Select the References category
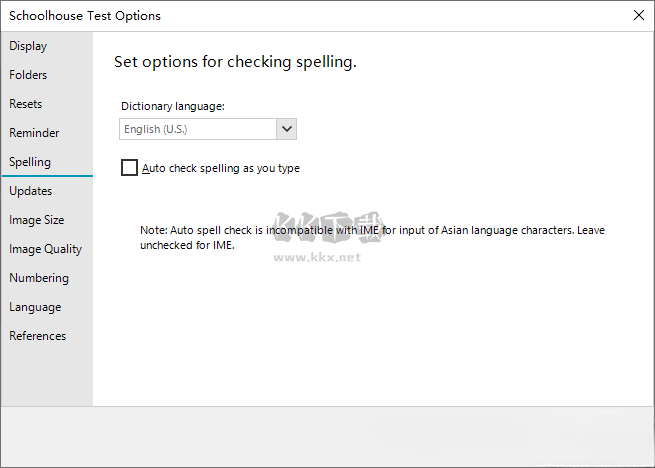This screenshot has height=468, width=655. tap(38, 336)
